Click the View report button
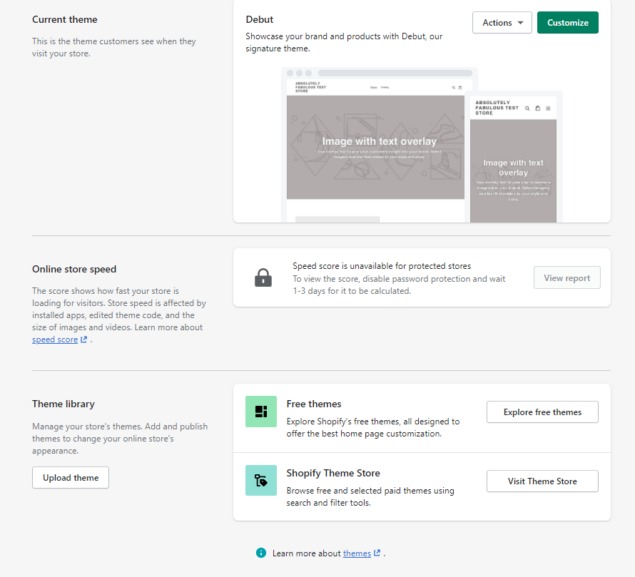The width and height of the screenshot is (635, 577). tap(567, 278)
